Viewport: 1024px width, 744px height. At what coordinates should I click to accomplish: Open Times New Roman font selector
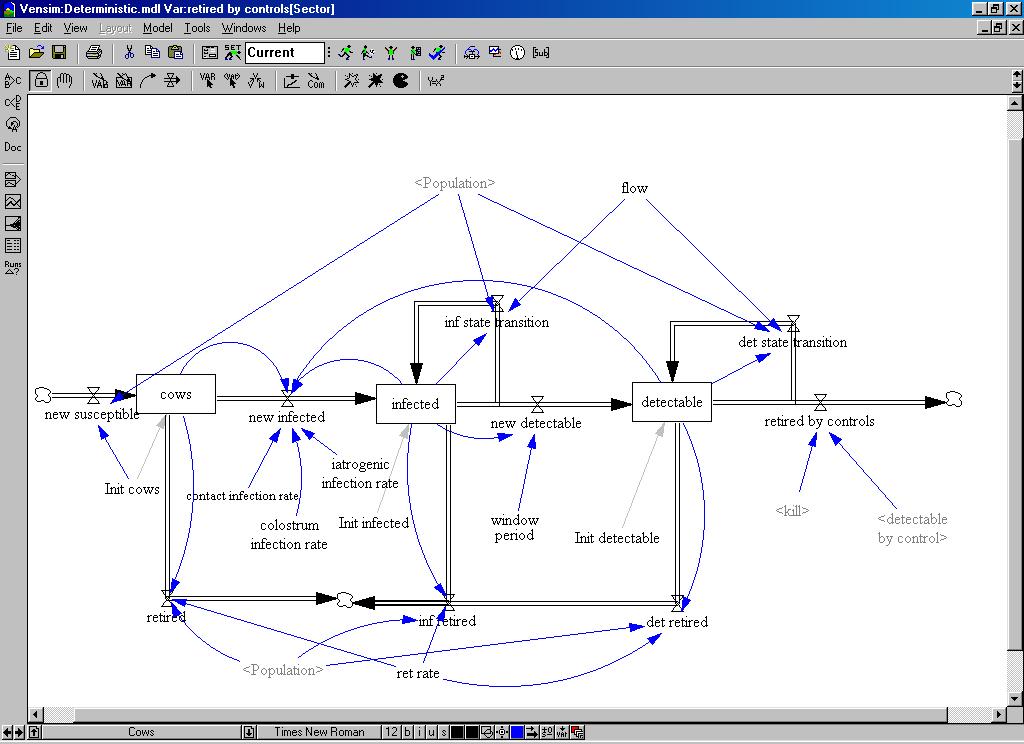319,732
